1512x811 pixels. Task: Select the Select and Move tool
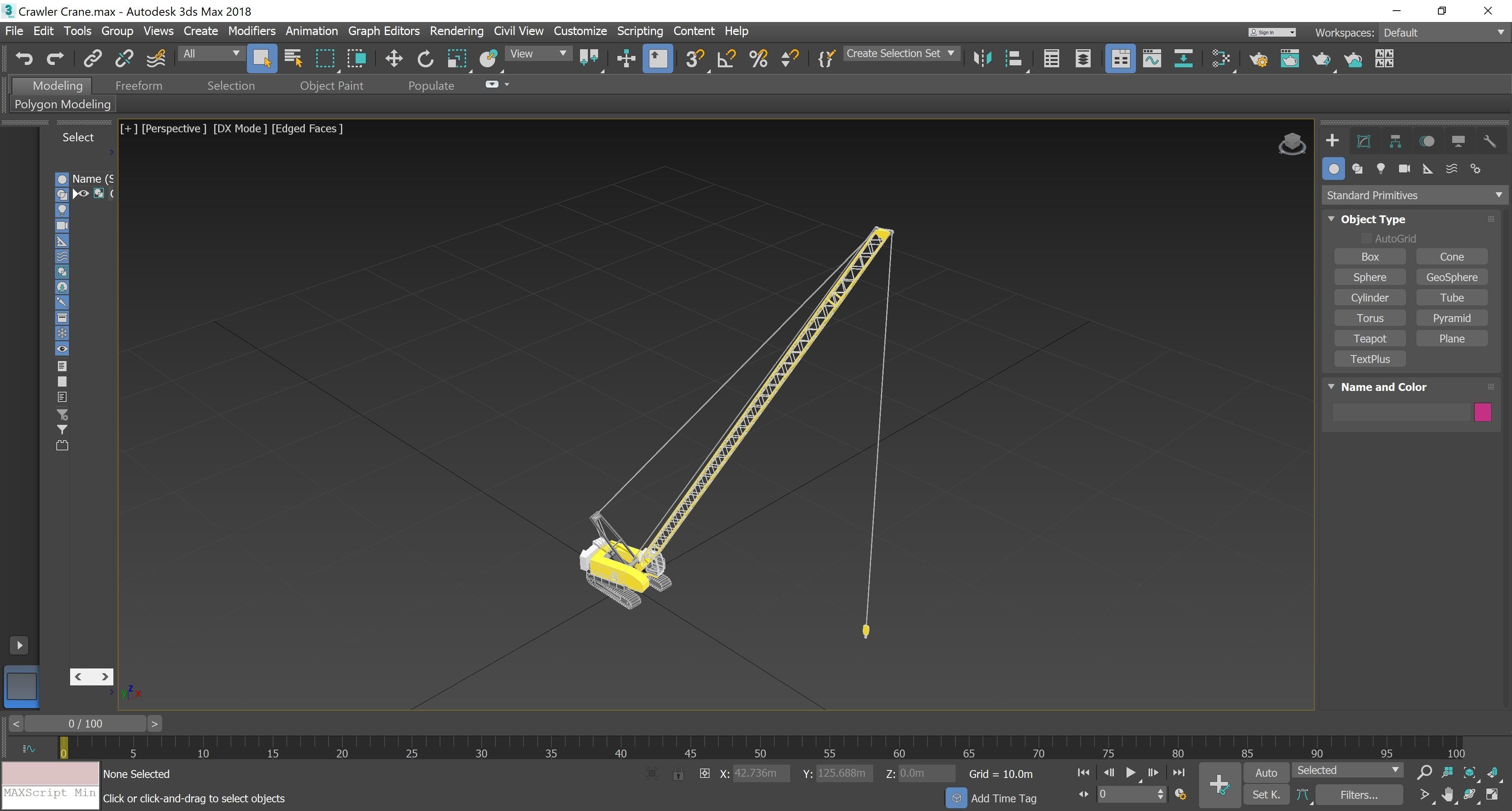click(x=393, y=58)
